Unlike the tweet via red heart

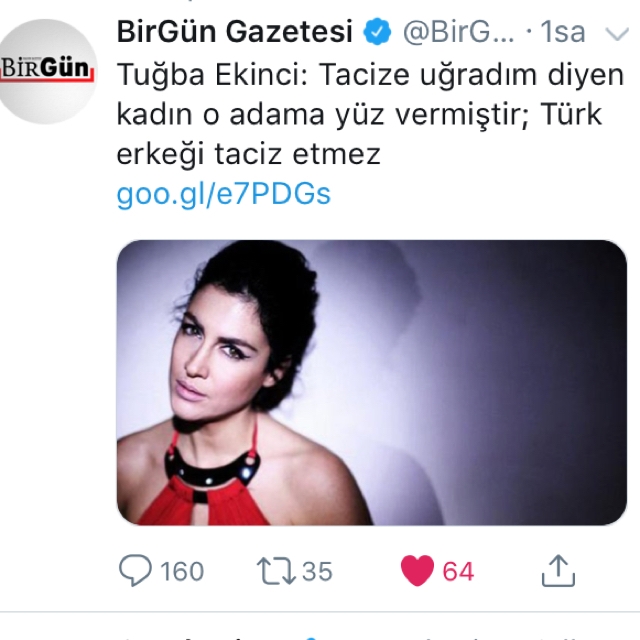pyautogui.click(x=417, y=571)
